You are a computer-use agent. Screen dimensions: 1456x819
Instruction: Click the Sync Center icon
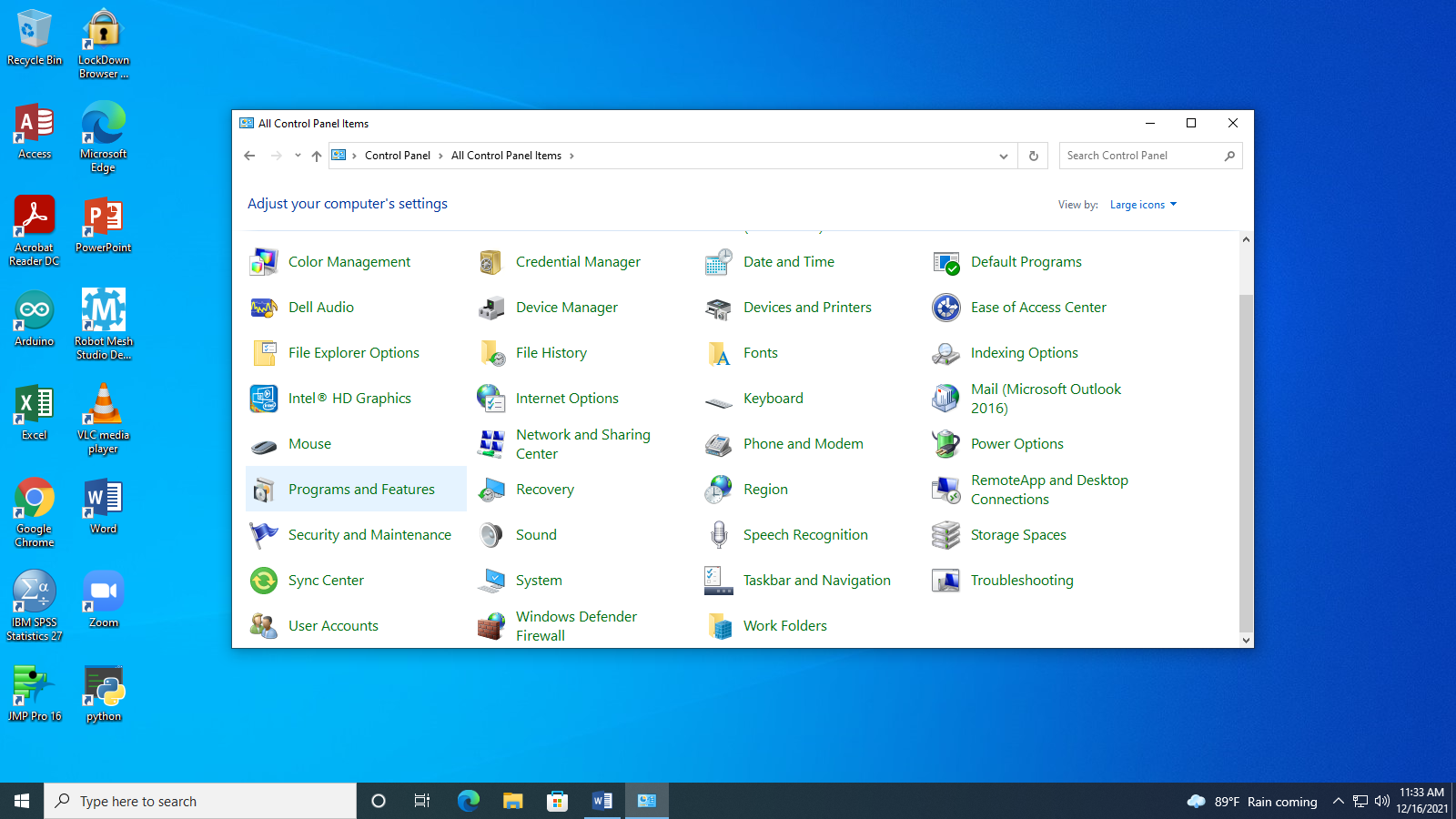pyautogui.click(x=264, y=581)
